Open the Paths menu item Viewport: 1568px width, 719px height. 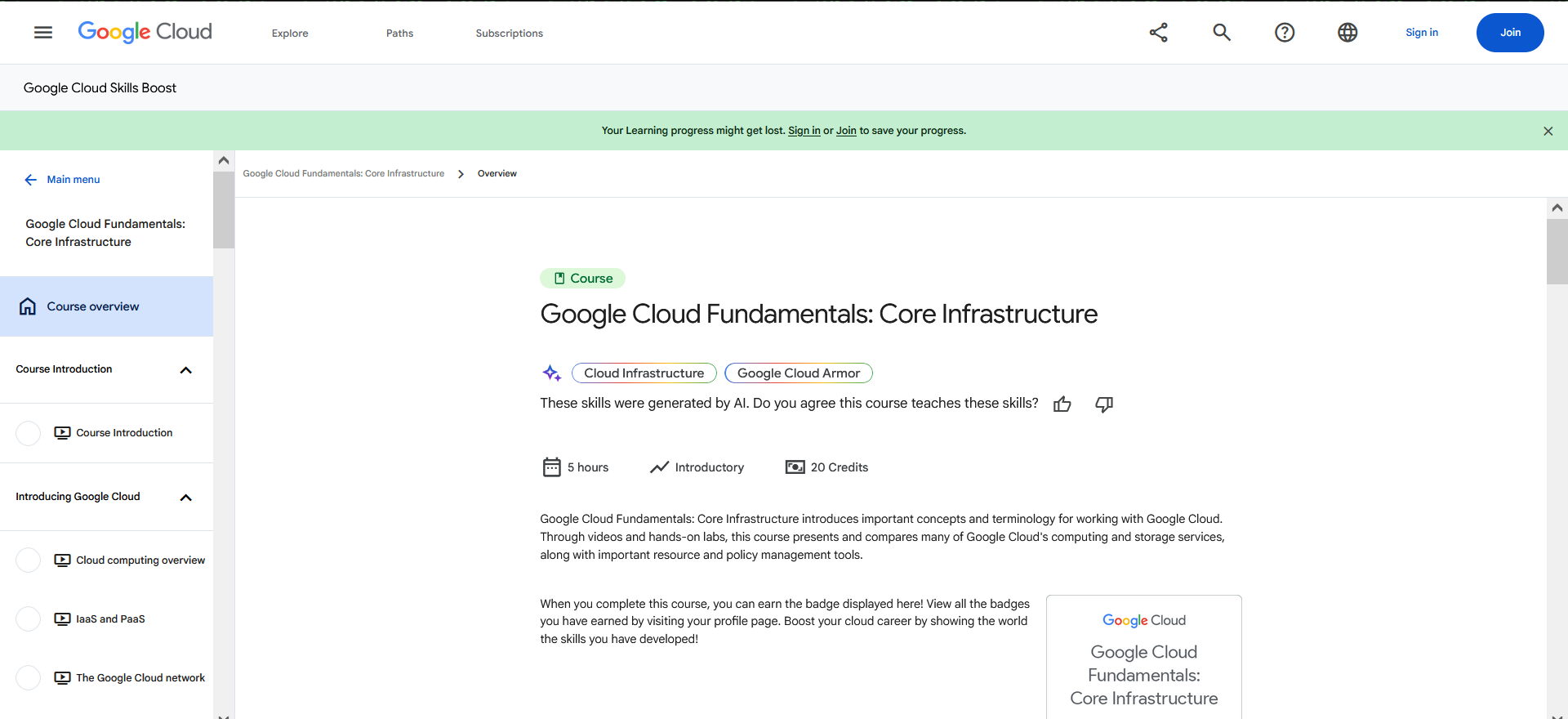(400, 33)
